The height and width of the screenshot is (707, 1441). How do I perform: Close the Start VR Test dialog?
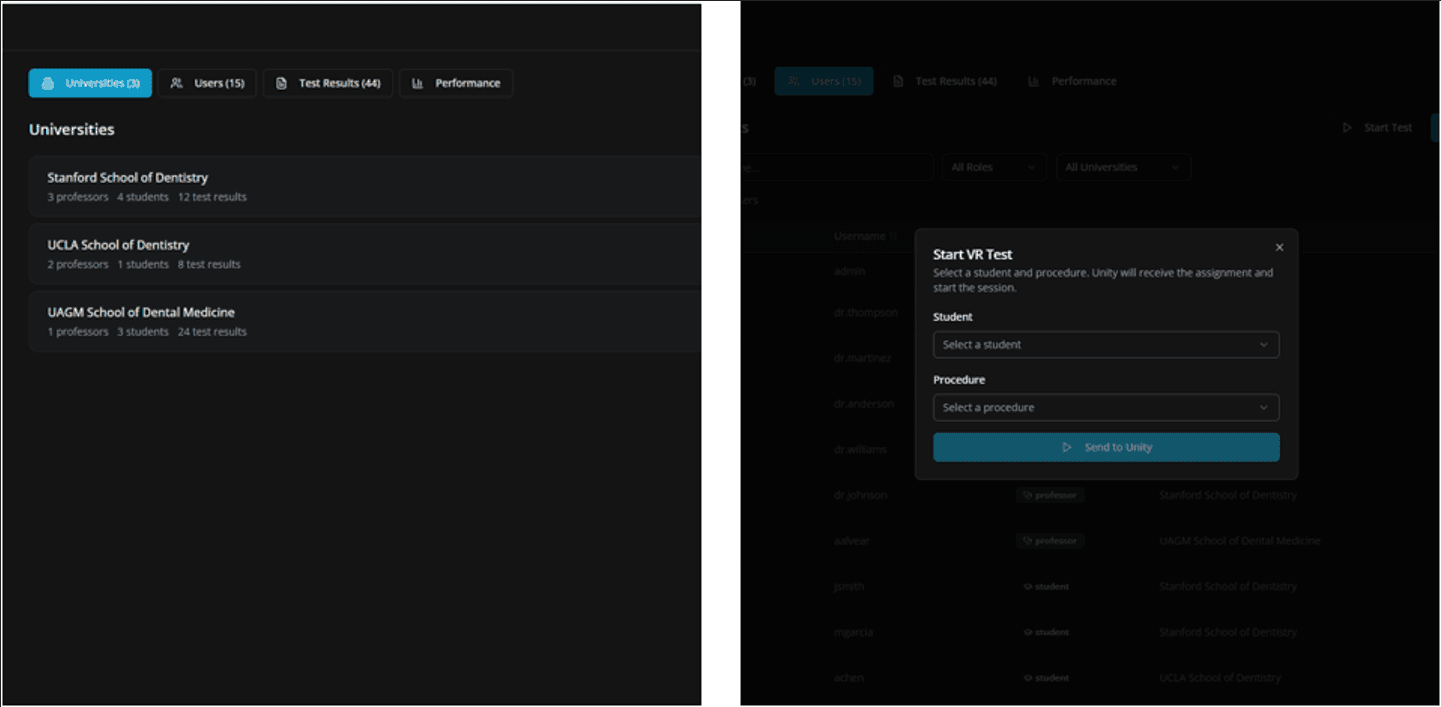(x=1279, y=248)
